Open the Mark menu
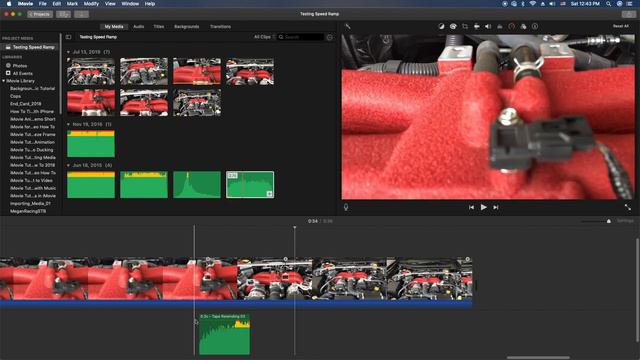Viewport: 640px width, 360px height. [x=72, y=4]
